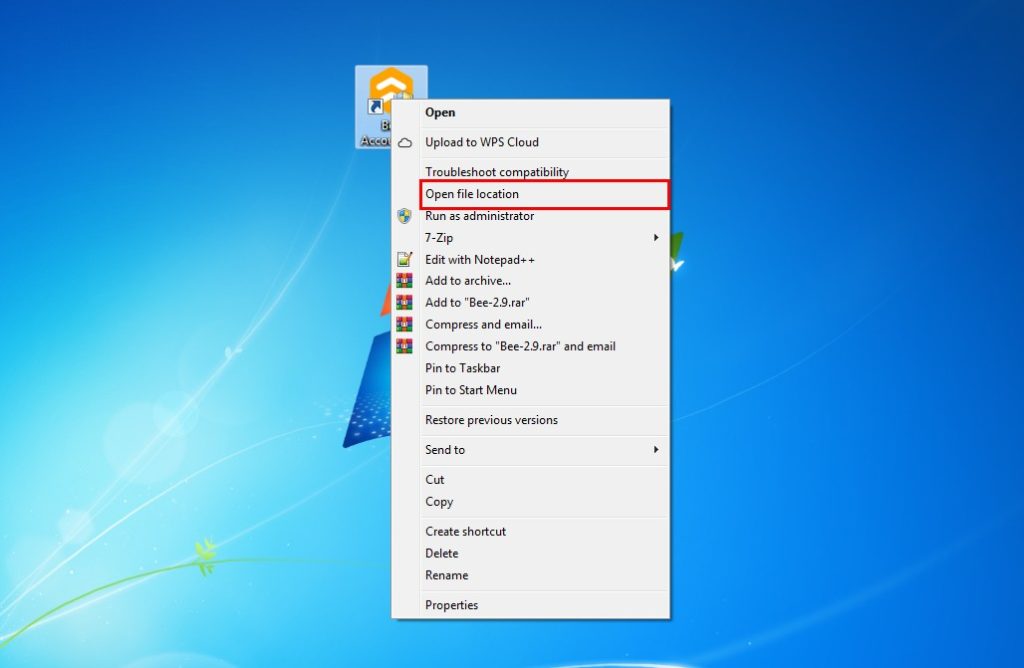The height and width of the screenshot is (668, 1024).
Task: Click the WinRAR icon next to Compress and email...
Action: [405, 325]
